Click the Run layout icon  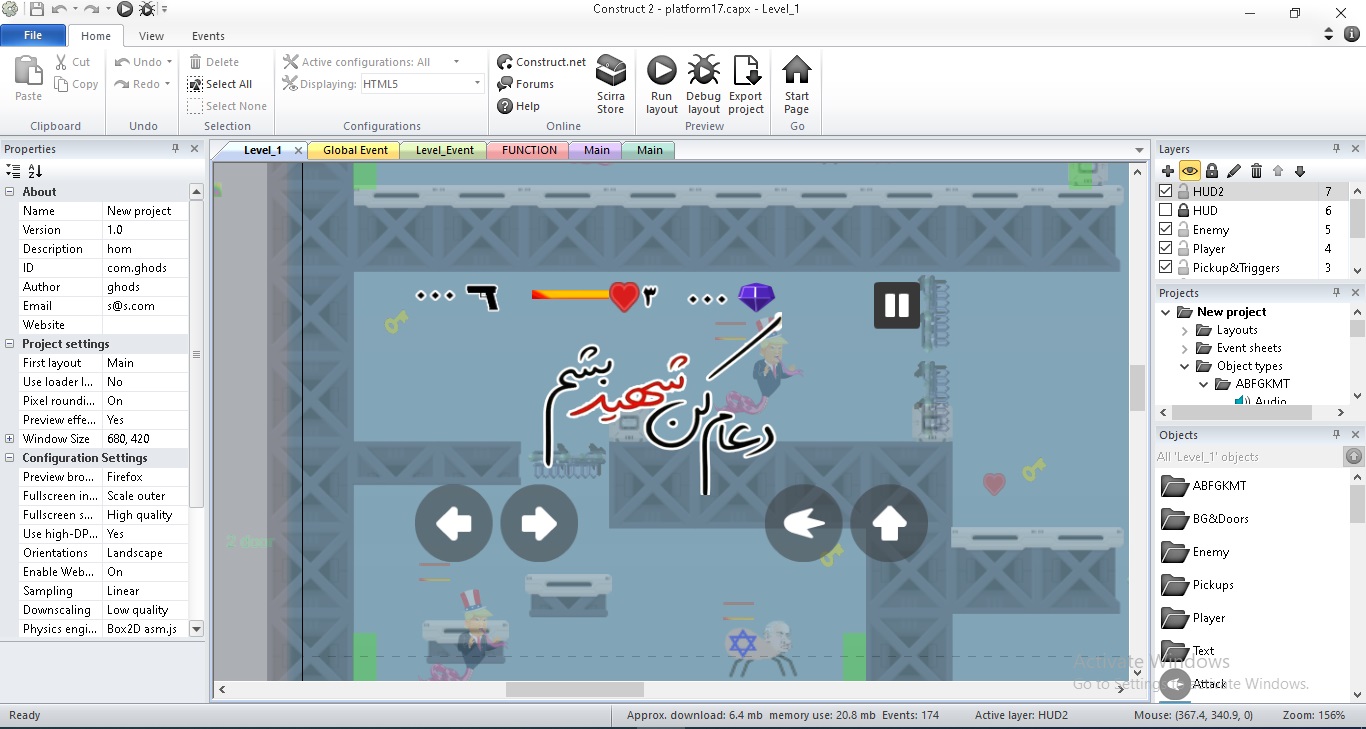(661, 72)
